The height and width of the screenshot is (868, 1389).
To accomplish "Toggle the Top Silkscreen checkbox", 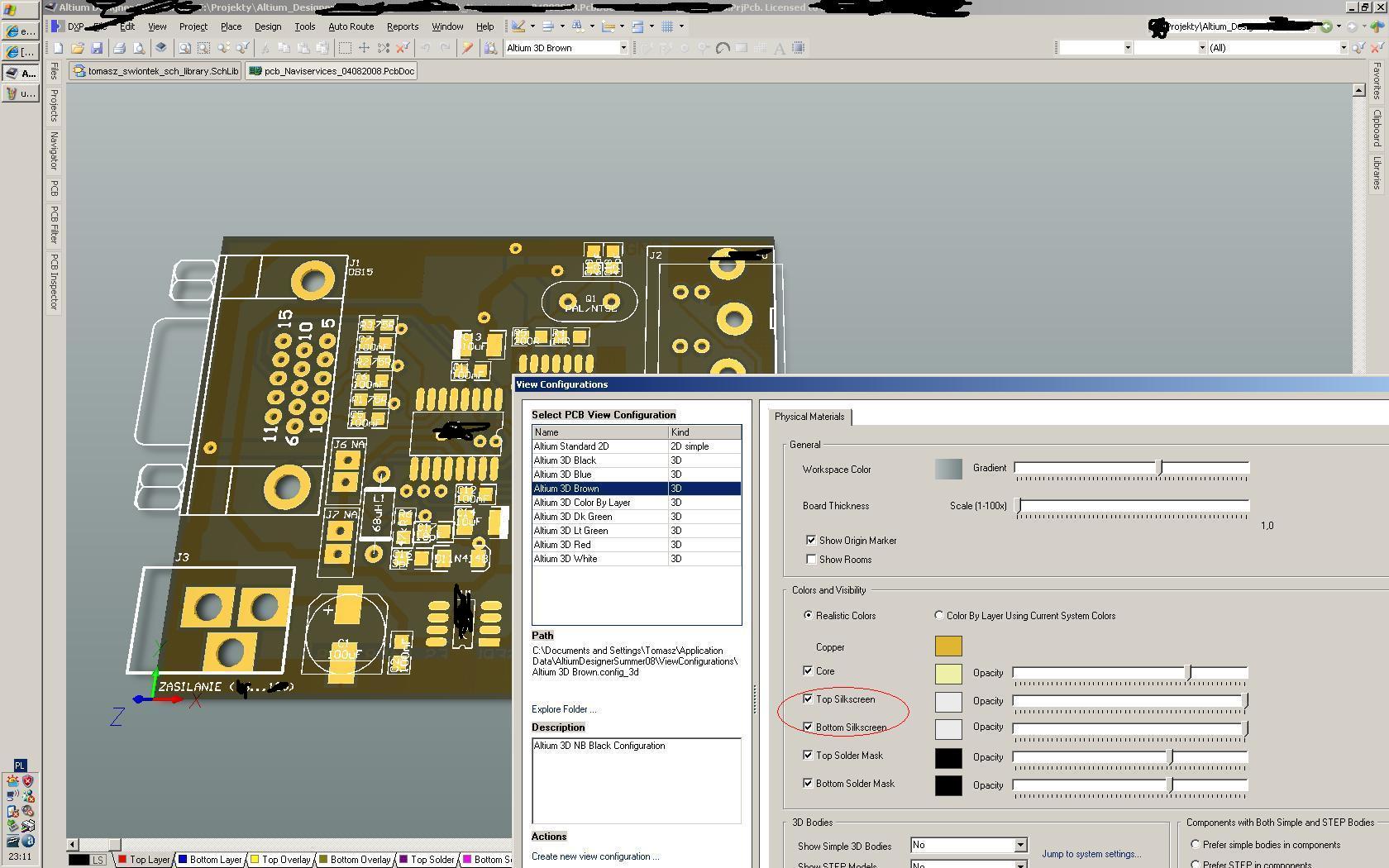I will (x=808, y=699).
